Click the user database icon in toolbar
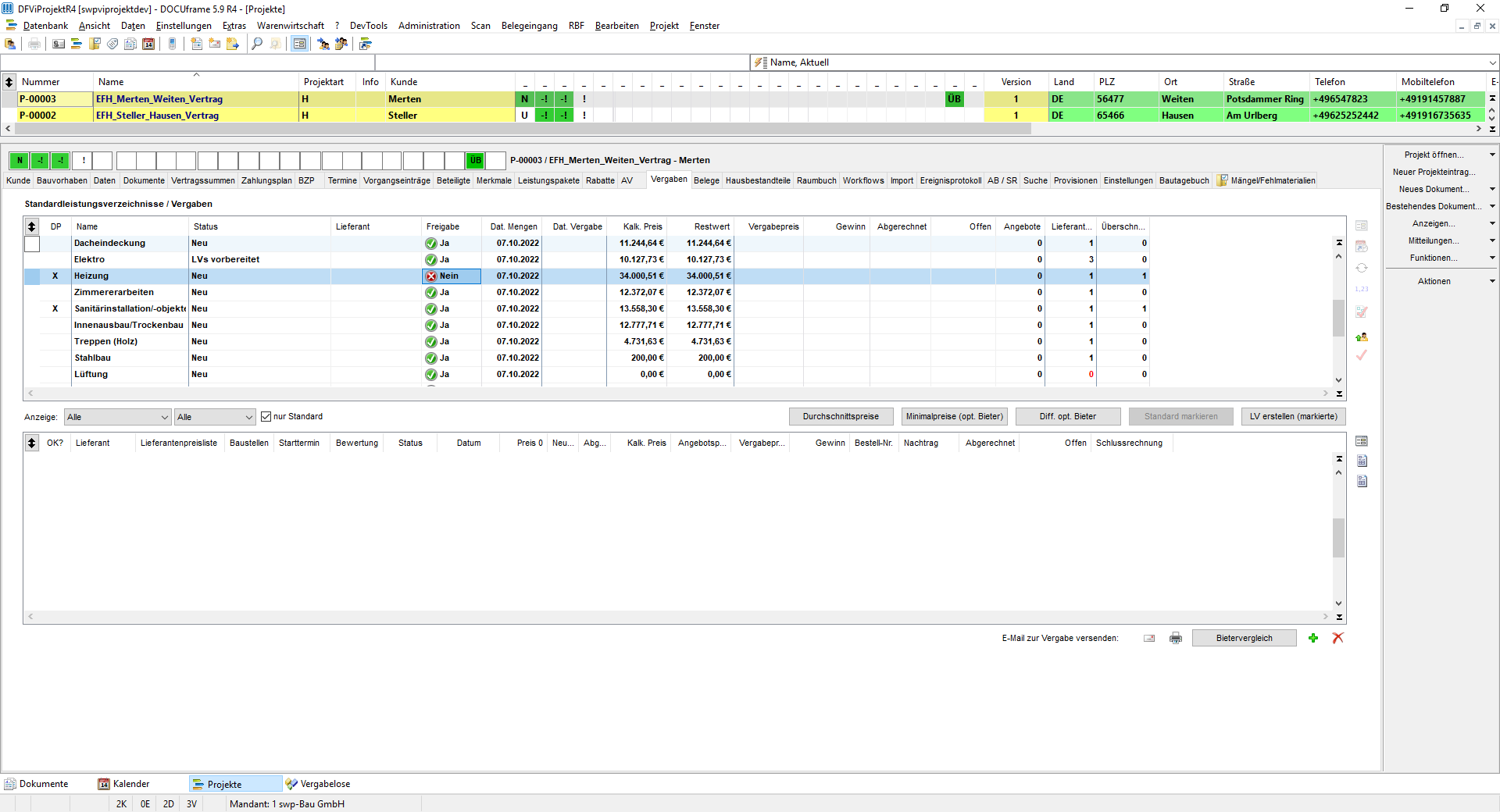This screenshot has height=812, width=1500. point(10,44)
